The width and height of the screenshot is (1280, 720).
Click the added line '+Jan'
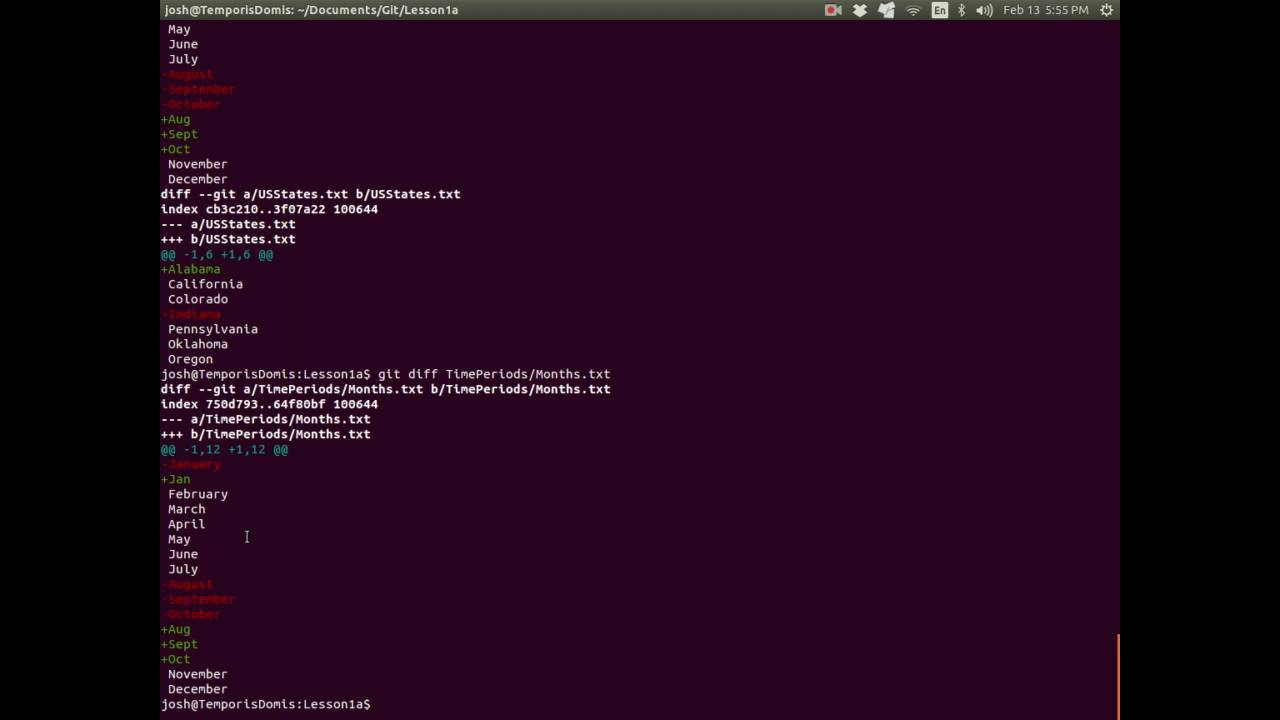[x=176, y=479]
